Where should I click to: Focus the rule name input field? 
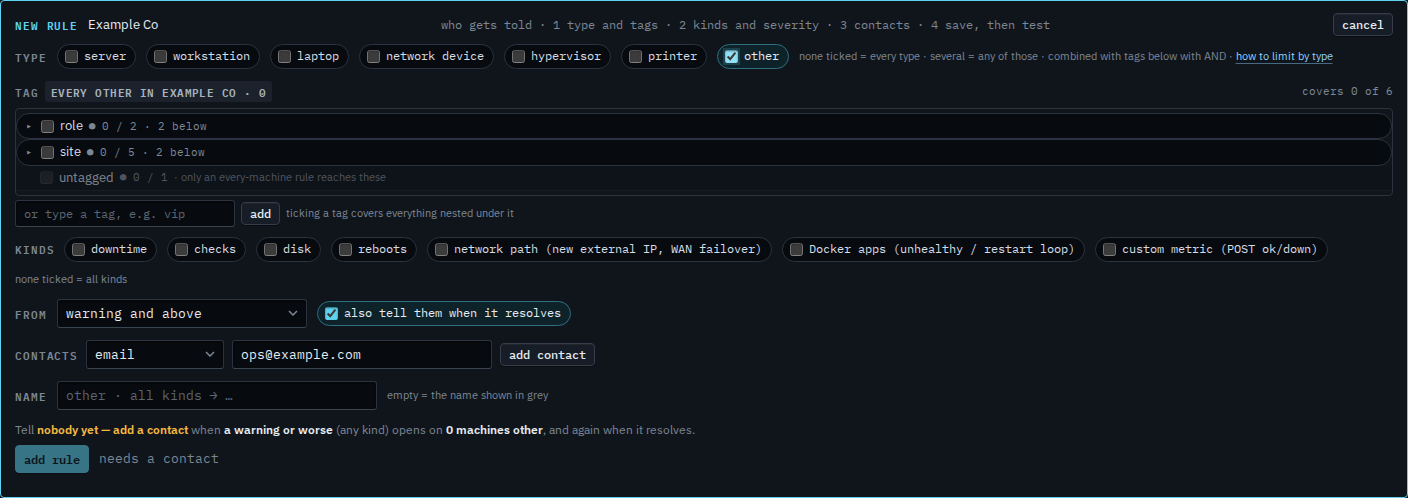tap(217, 396)
